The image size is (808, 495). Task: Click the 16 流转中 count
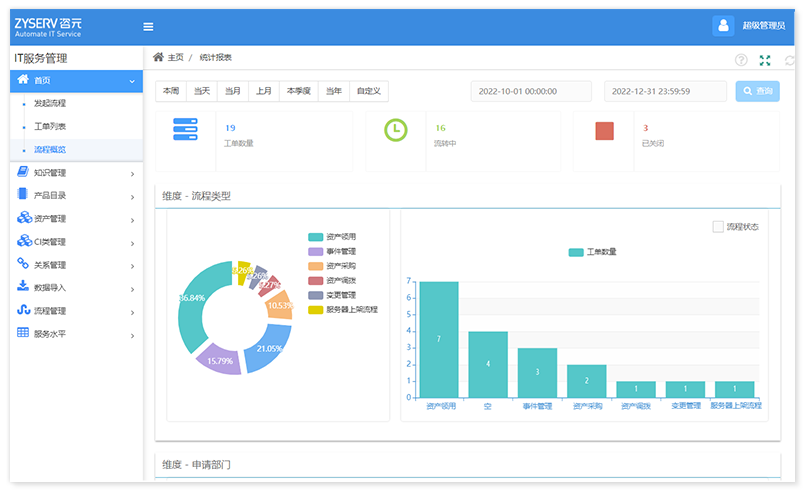point(441,128)
